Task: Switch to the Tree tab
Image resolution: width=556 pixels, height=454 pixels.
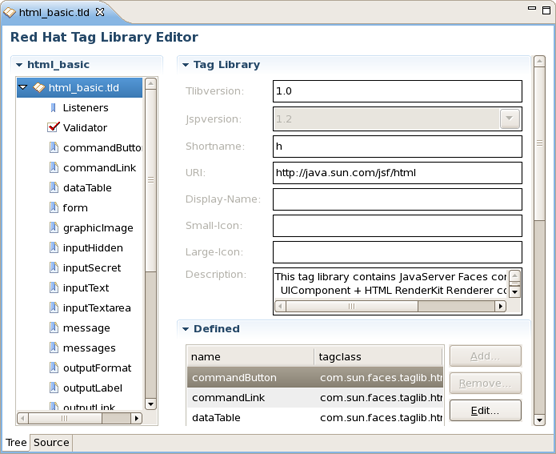Action: 16,442
